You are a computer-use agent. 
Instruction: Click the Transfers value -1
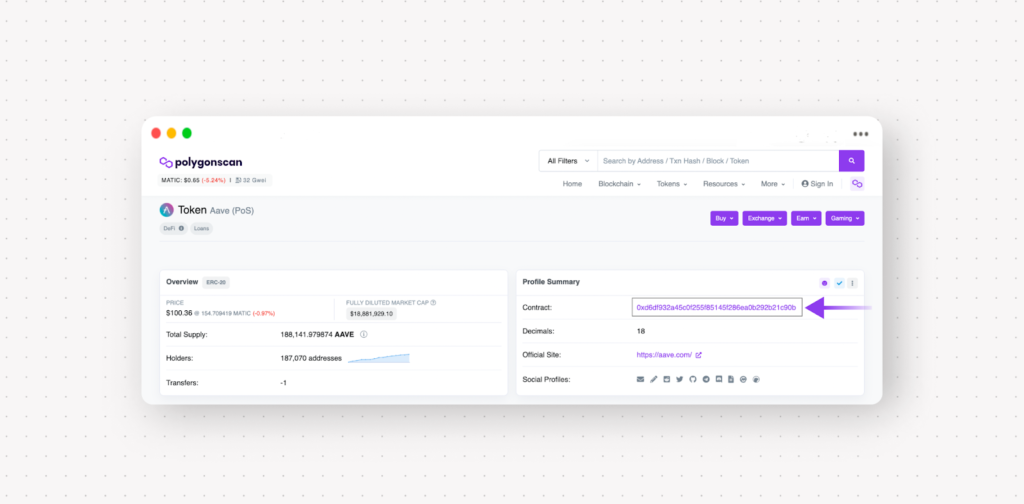pyautogui.click(x=283, y=383)
